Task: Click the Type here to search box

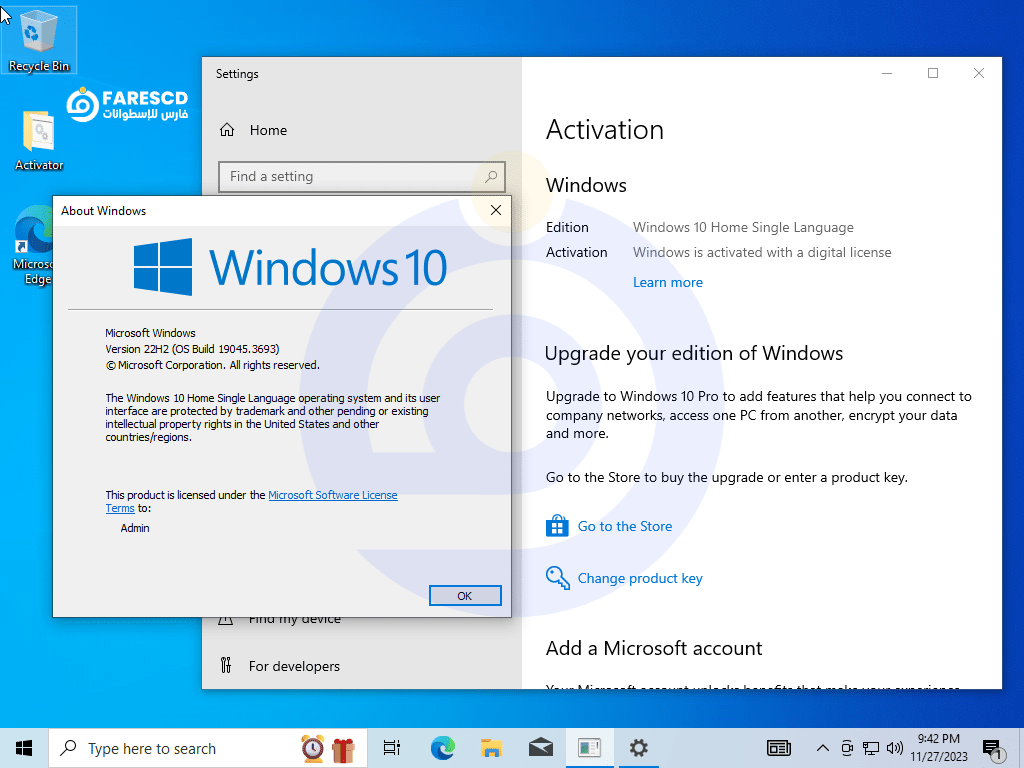Action: pos(208,748)
